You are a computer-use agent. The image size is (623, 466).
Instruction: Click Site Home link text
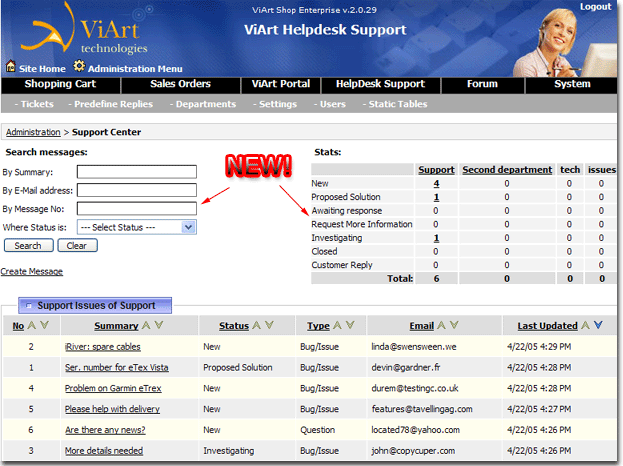[42, 69]
